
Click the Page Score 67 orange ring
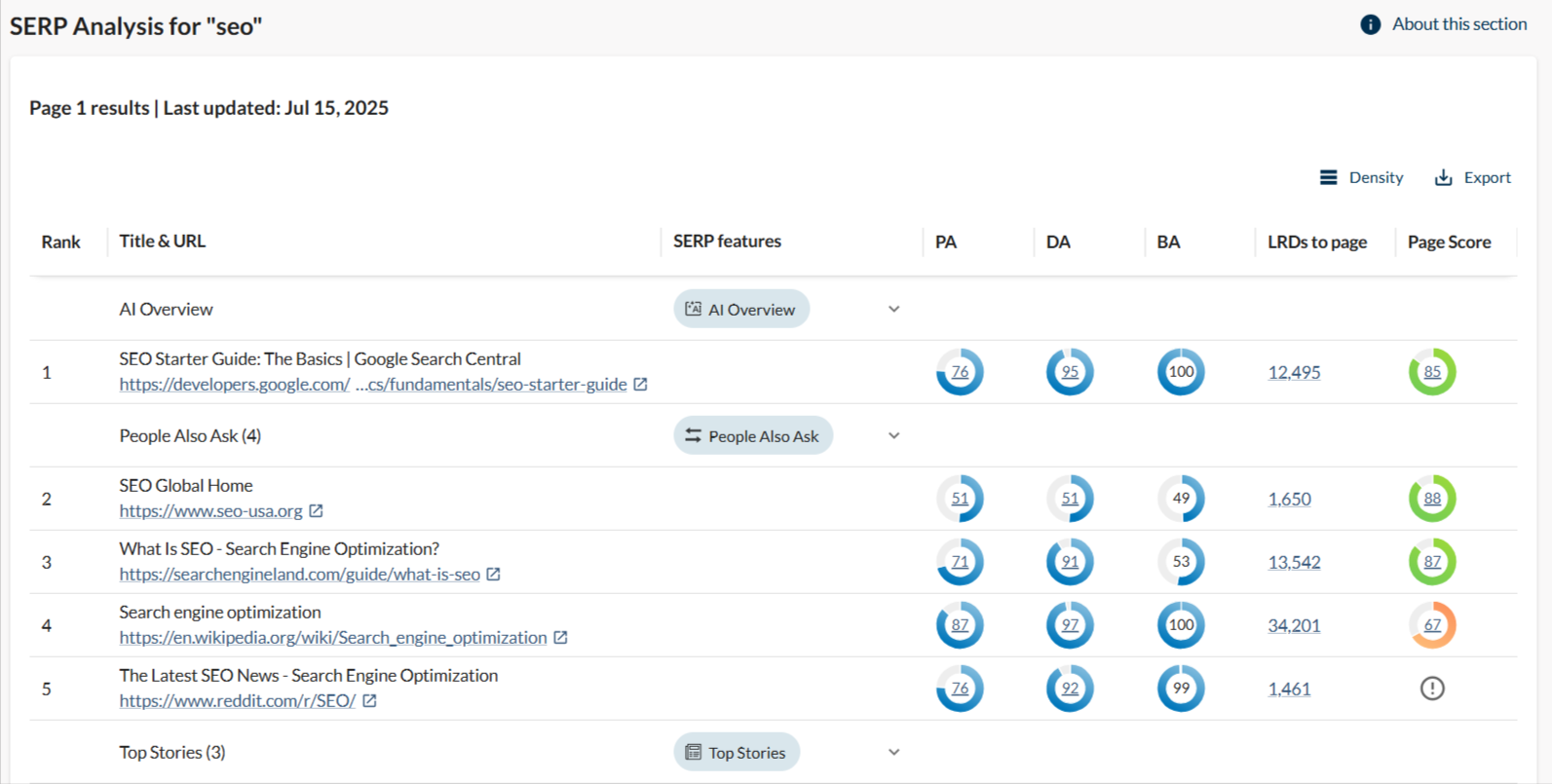[1432, 625]
